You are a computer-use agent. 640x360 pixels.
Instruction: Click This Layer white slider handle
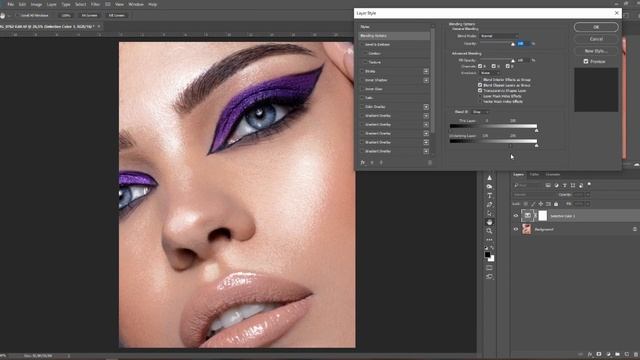[x=536, y=131]
